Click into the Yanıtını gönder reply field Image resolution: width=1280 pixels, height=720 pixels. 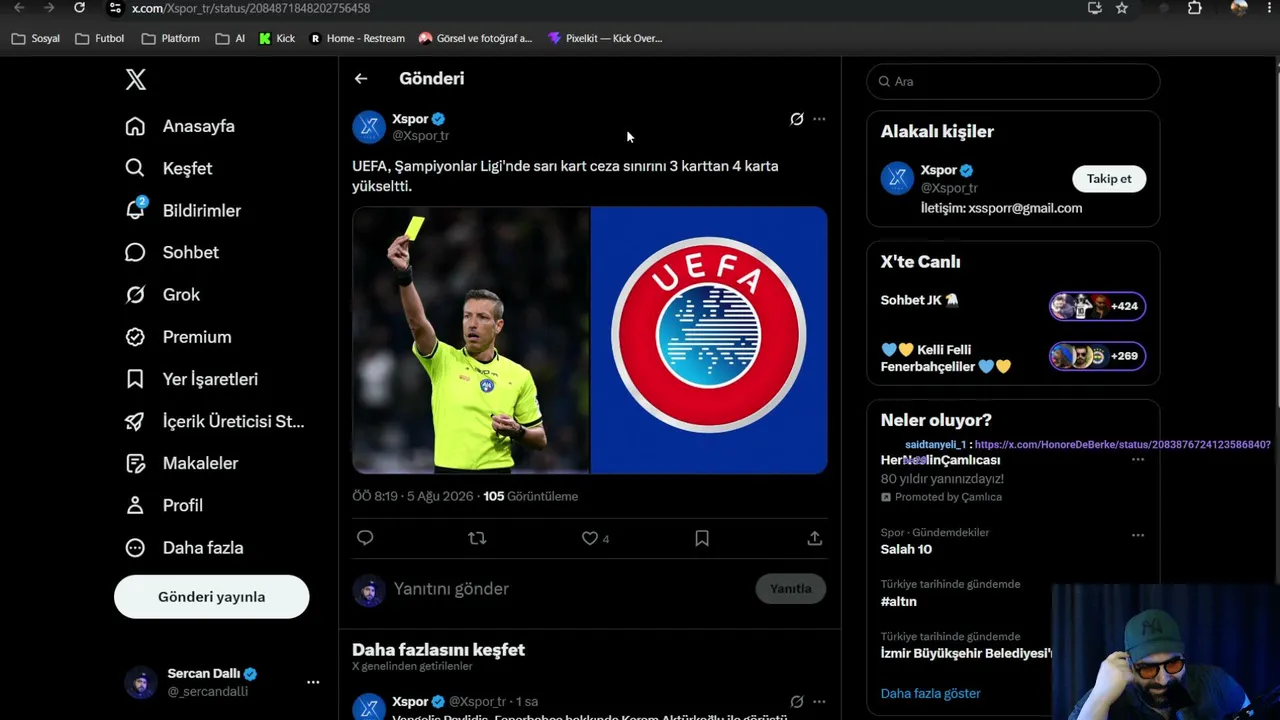click(x=570, y=589)
